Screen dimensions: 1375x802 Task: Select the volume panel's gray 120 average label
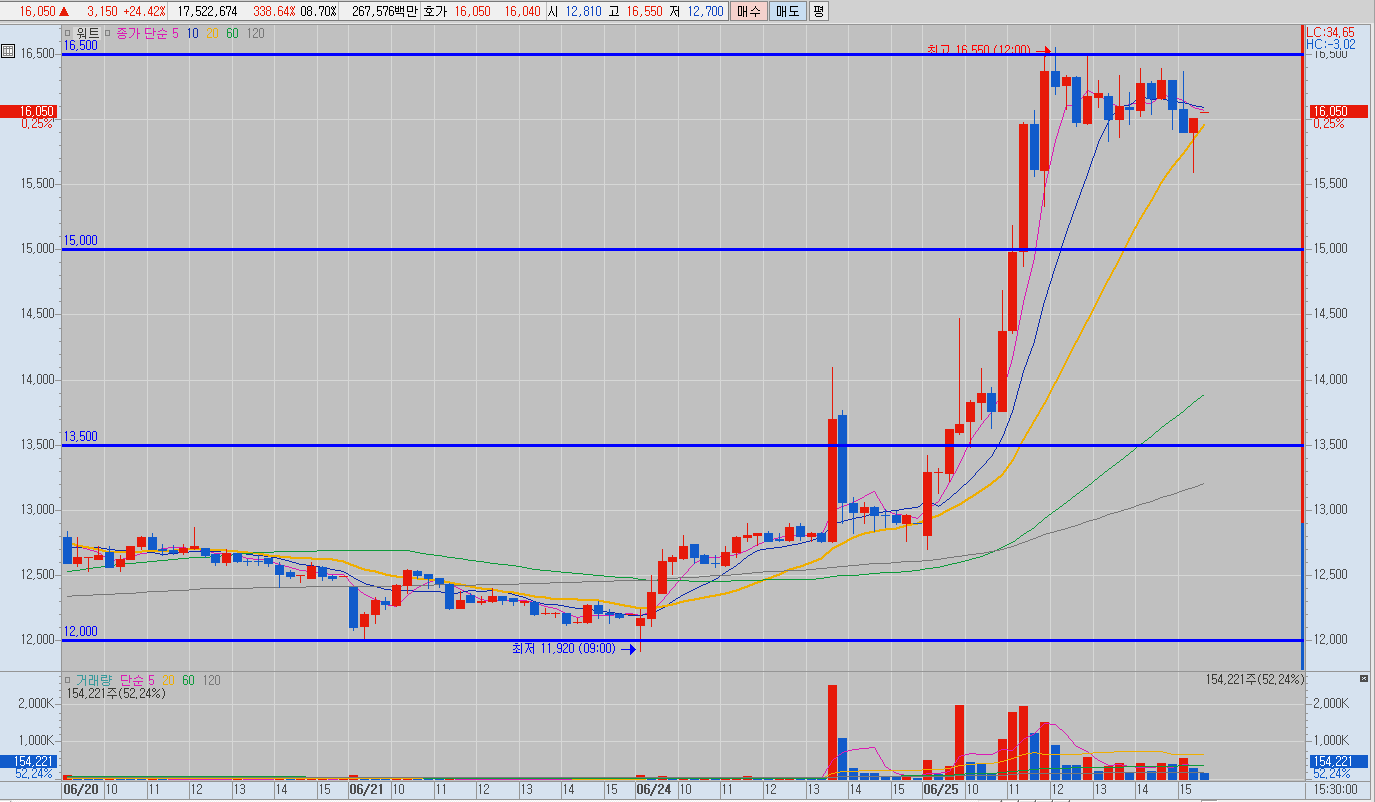tap(212, 680)
